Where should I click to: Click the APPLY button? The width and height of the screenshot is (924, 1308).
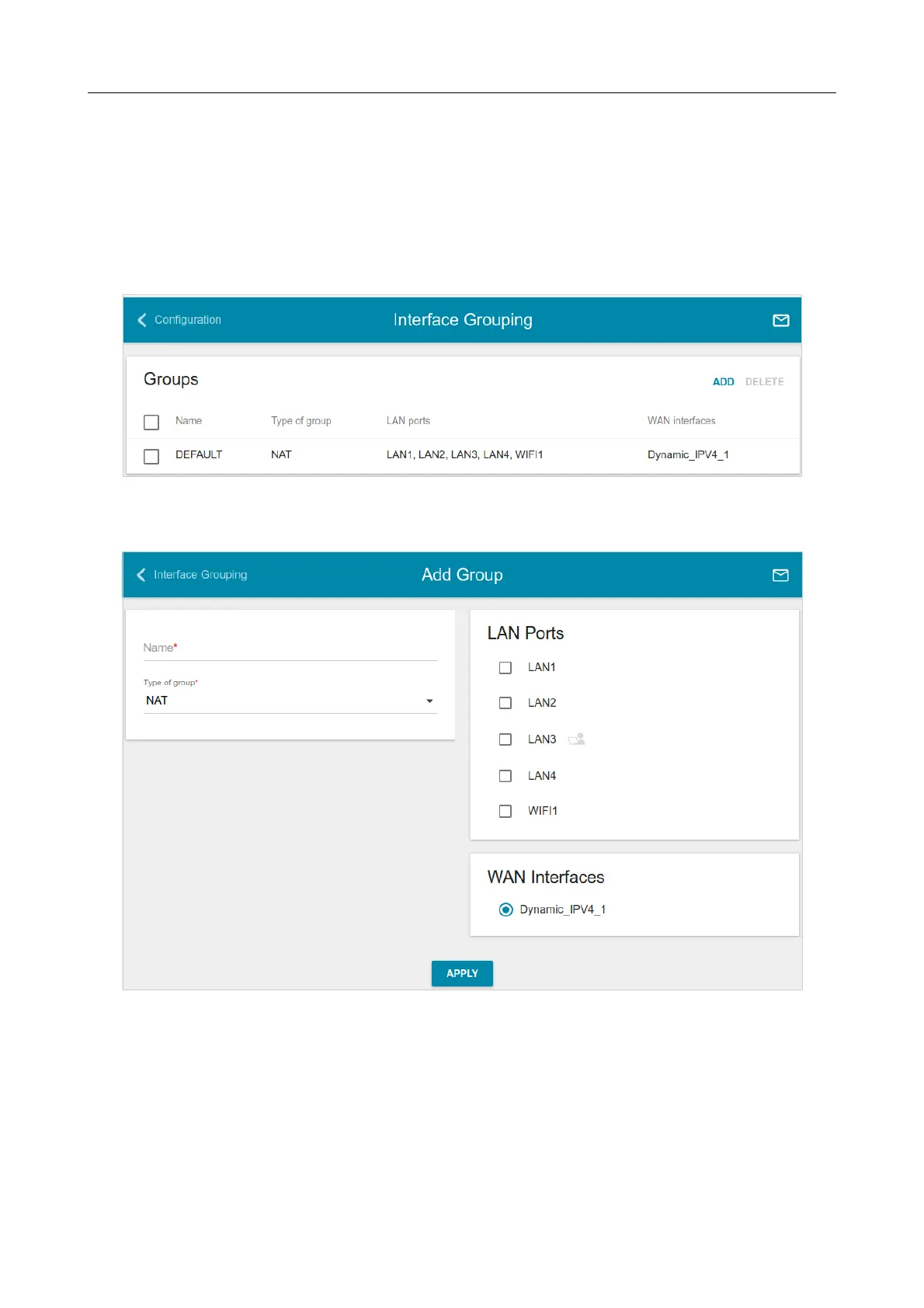click(462, 973)
